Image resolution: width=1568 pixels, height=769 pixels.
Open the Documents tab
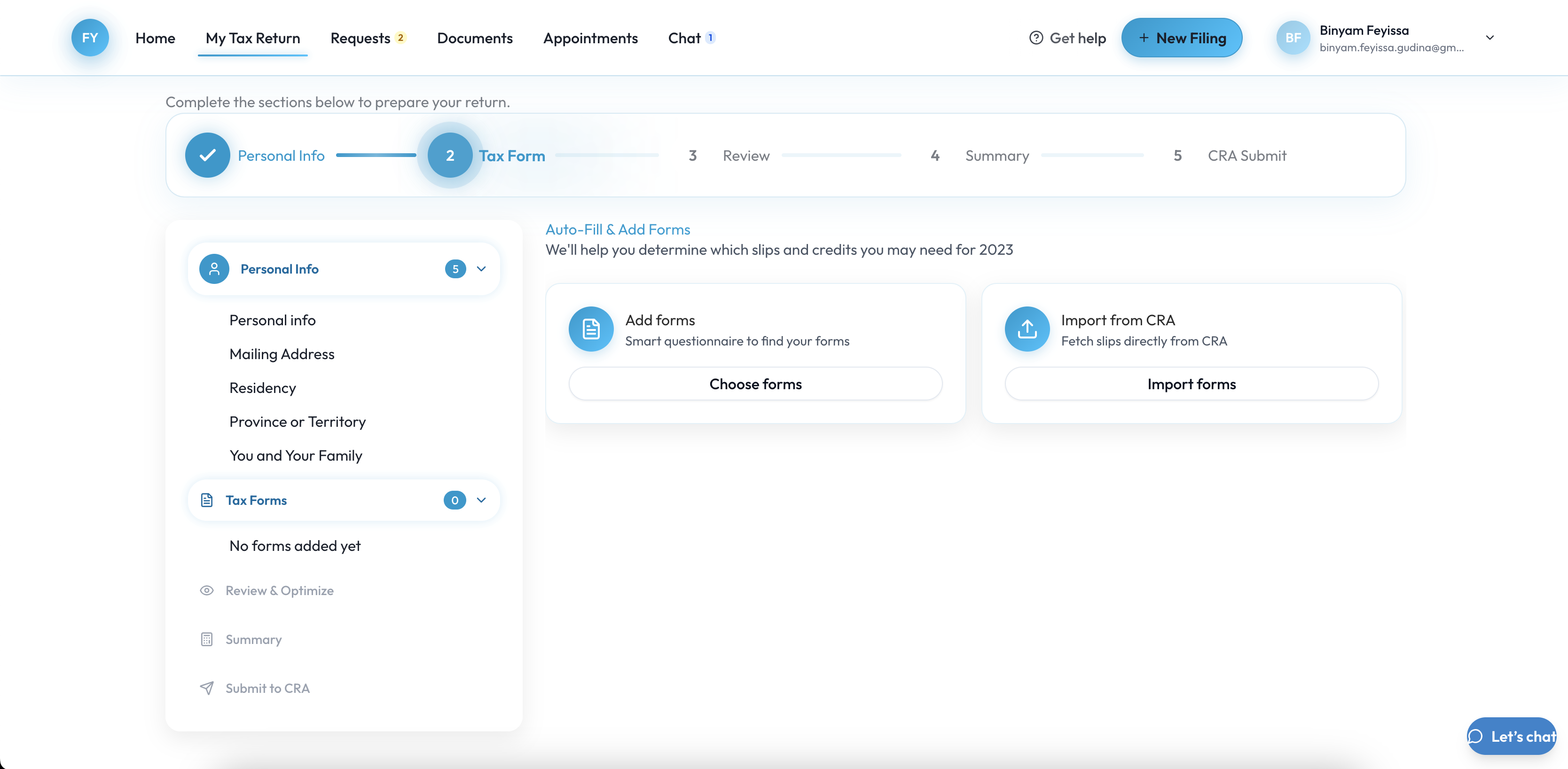[475, 38]
